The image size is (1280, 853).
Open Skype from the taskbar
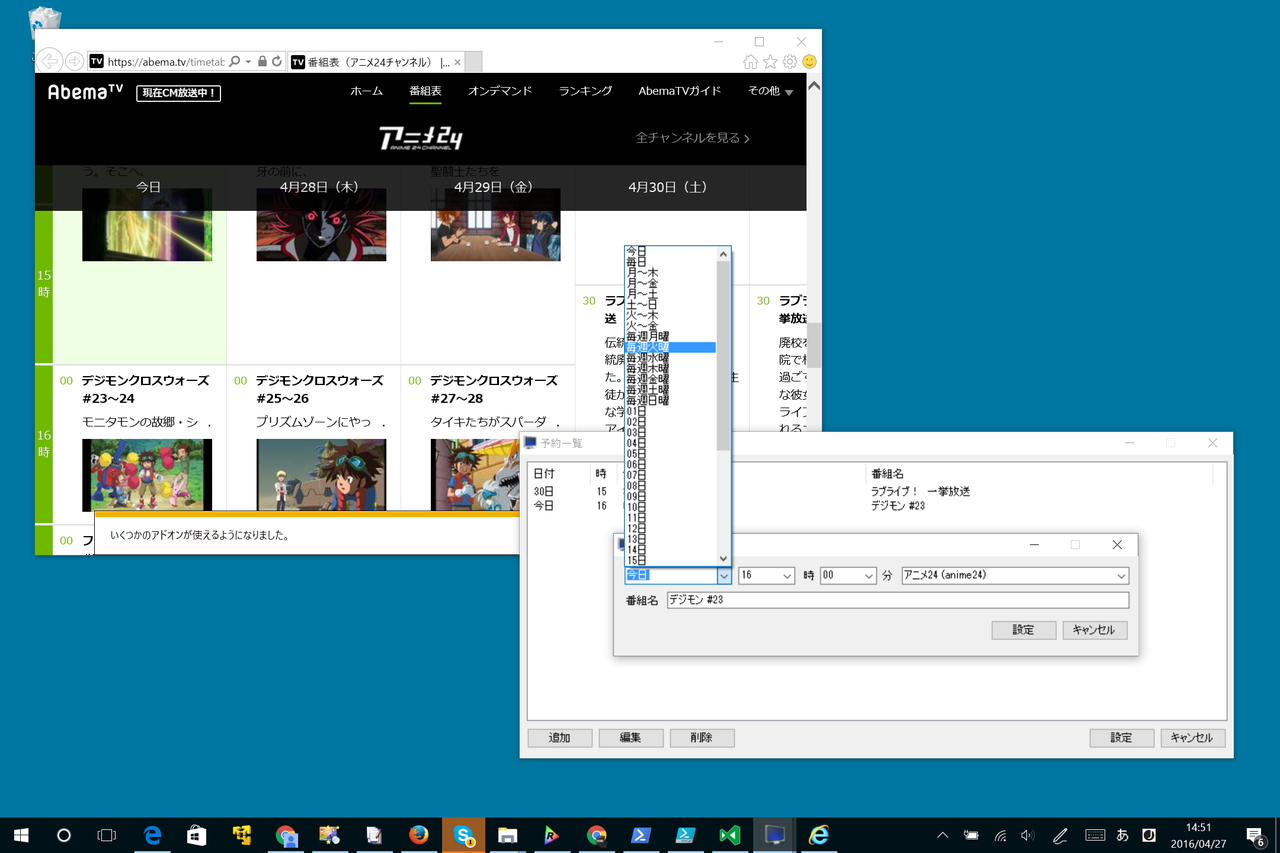click(463, 835)
